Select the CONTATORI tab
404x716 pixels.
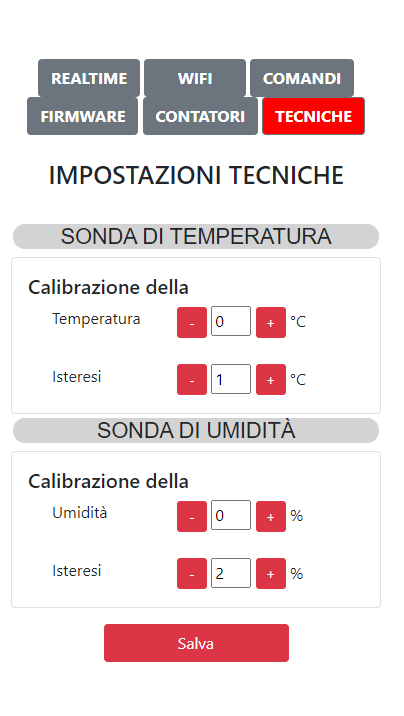[x=200, y=116]
